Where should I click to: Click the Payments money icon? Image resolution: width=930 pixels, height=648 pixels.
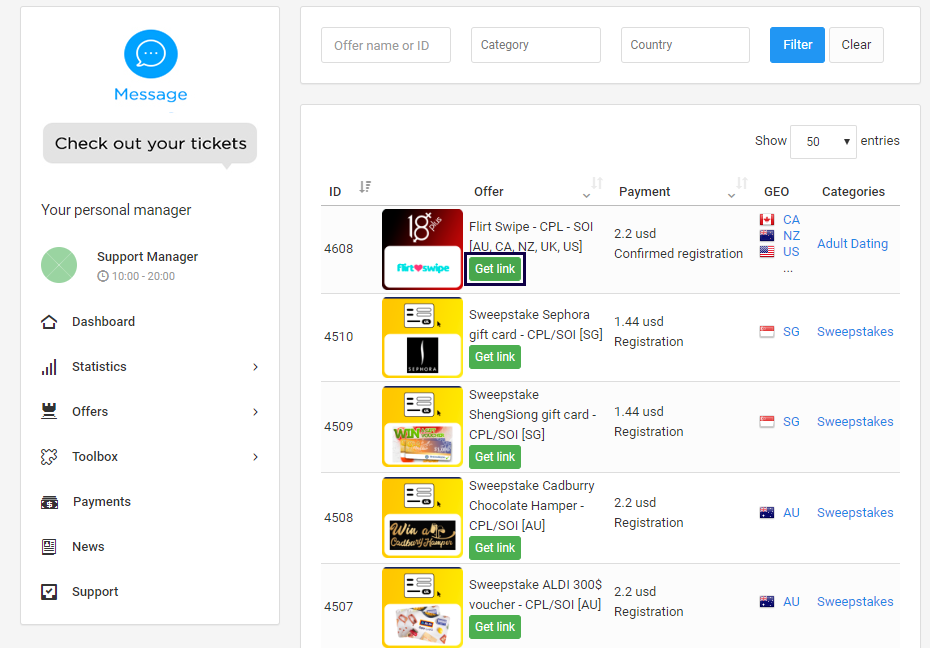point(49,502)
